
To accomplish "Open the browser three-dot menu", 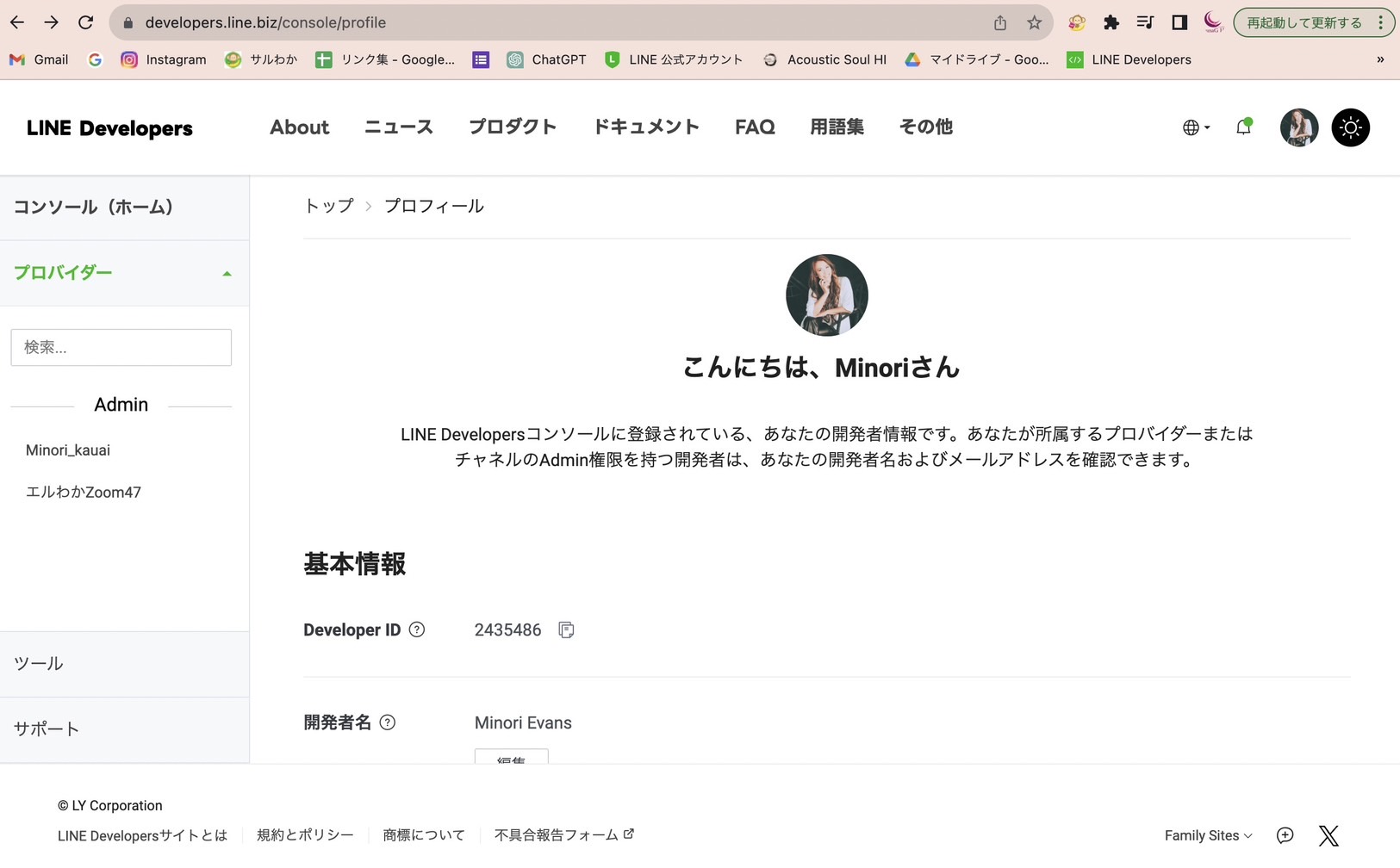I will click(1381, 23).
